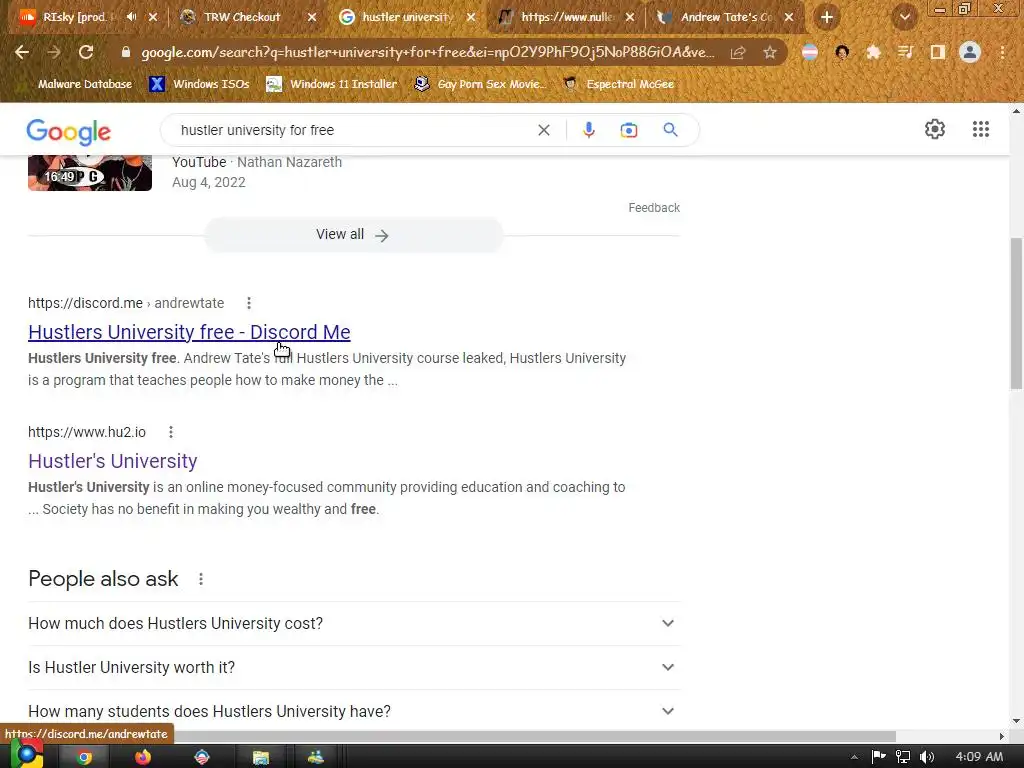Expand How much does Hustlers University cost?
1024x768 pixels.
(354, 624)
